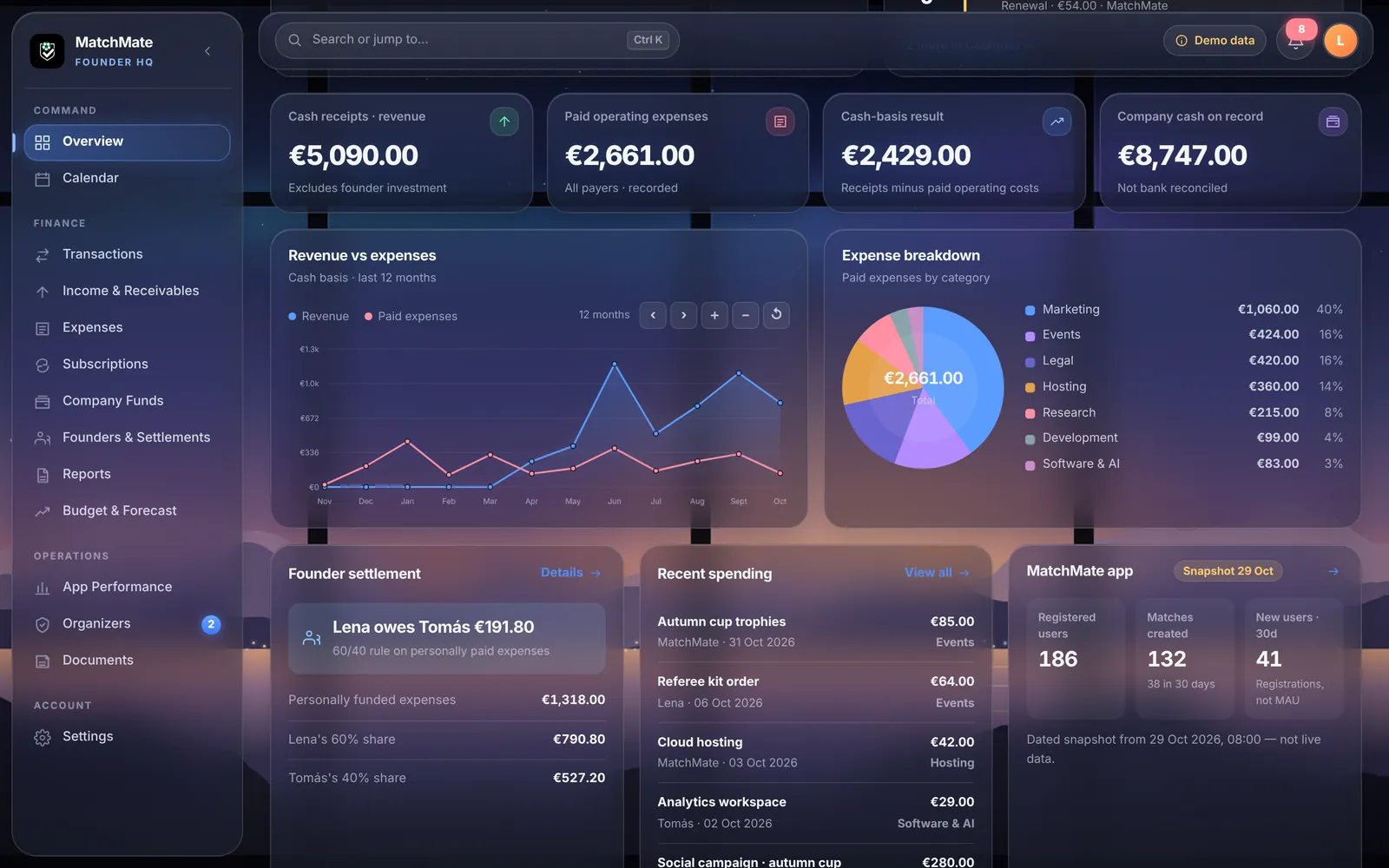Image resolution: width=1389 pixels, height=868 pixels.
Task: Open MatchMate app arrow link
Action: (x=1333, y=571)
